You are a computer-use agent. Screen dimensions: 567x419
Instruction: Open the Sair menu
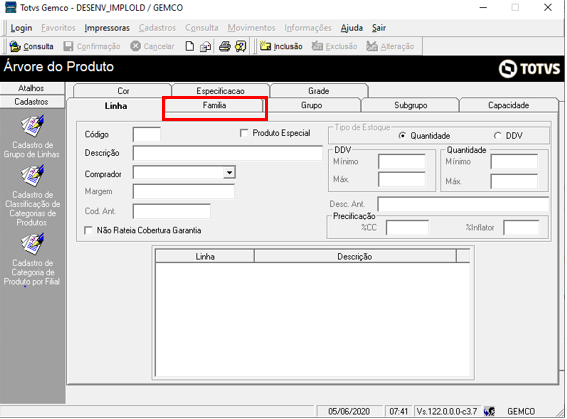[x=379, y=28]
